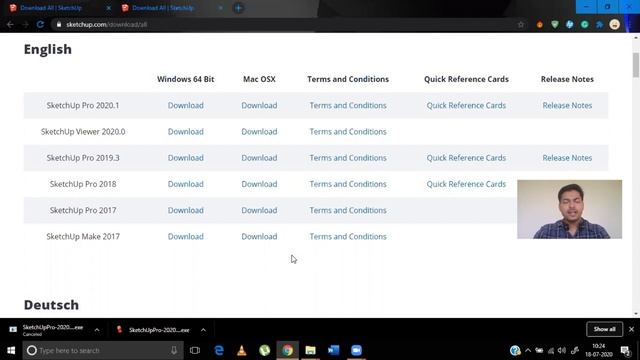Screen dimensions: 640x360
Task: Download SketchUp Viewer 2020.0 for Windows
Action: (186, 131)
